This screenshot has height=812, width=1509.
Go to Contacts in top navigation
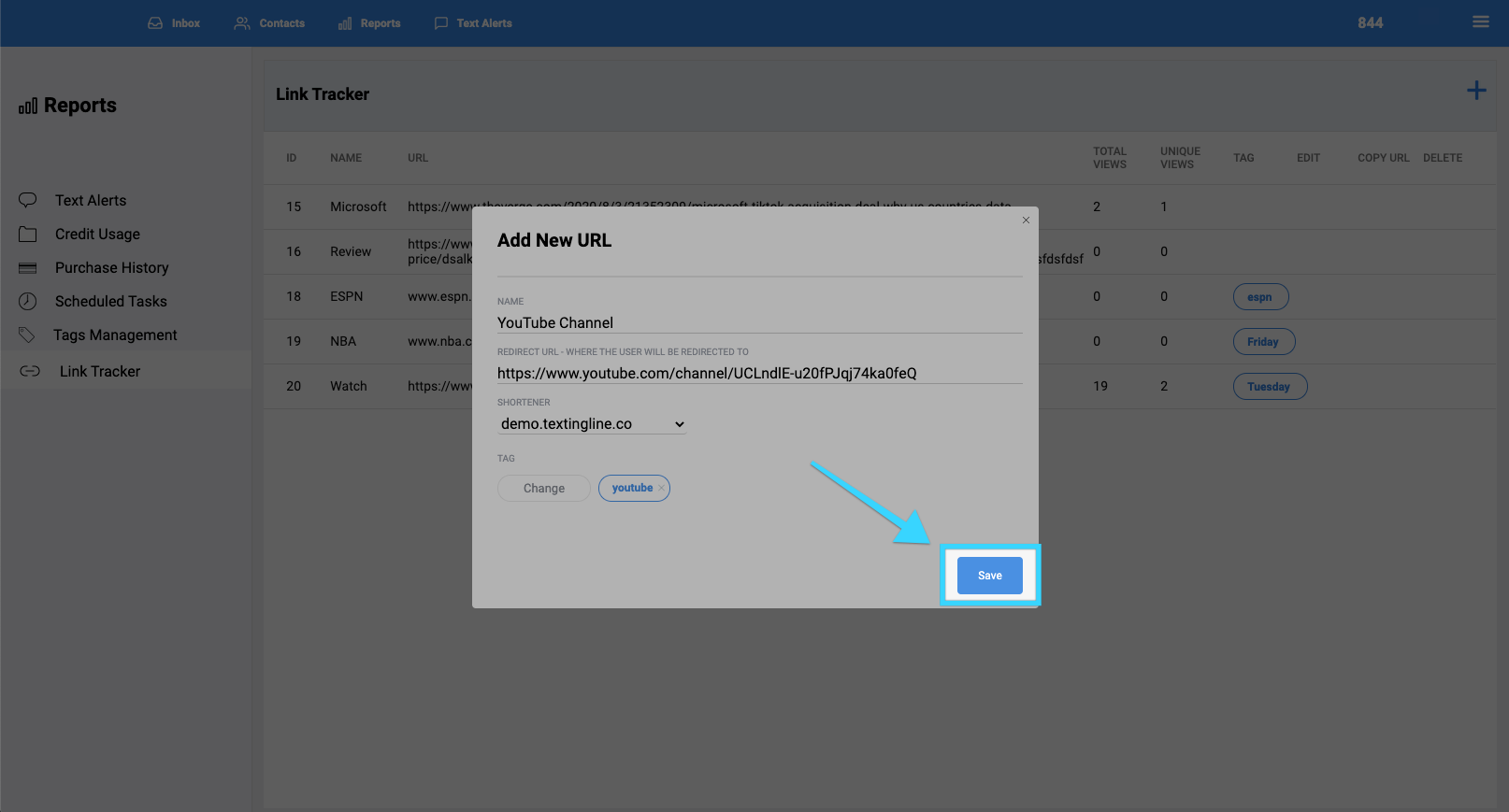281,23
